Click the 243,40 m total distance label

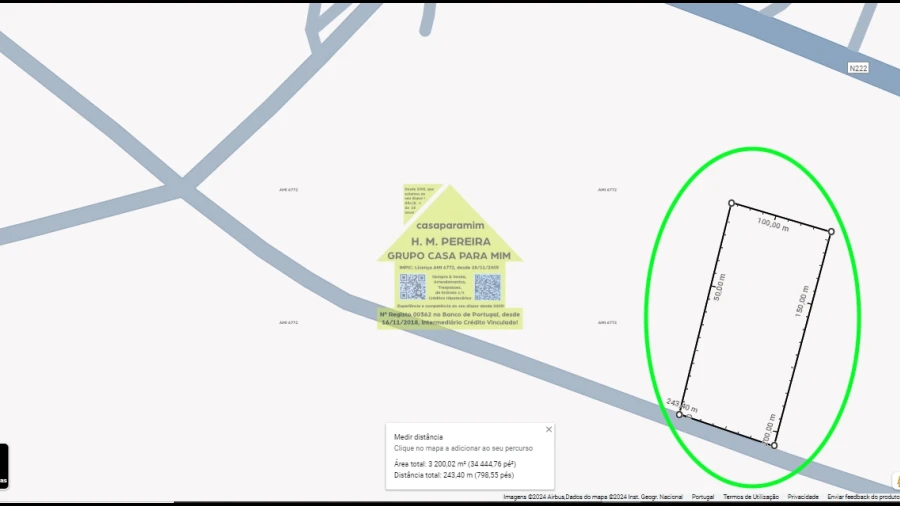tap(682, 406)
